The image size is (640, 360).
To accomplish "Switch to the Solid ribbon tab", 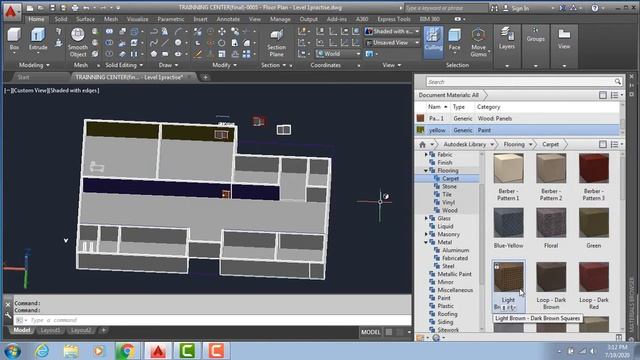I will coord(61,19).
